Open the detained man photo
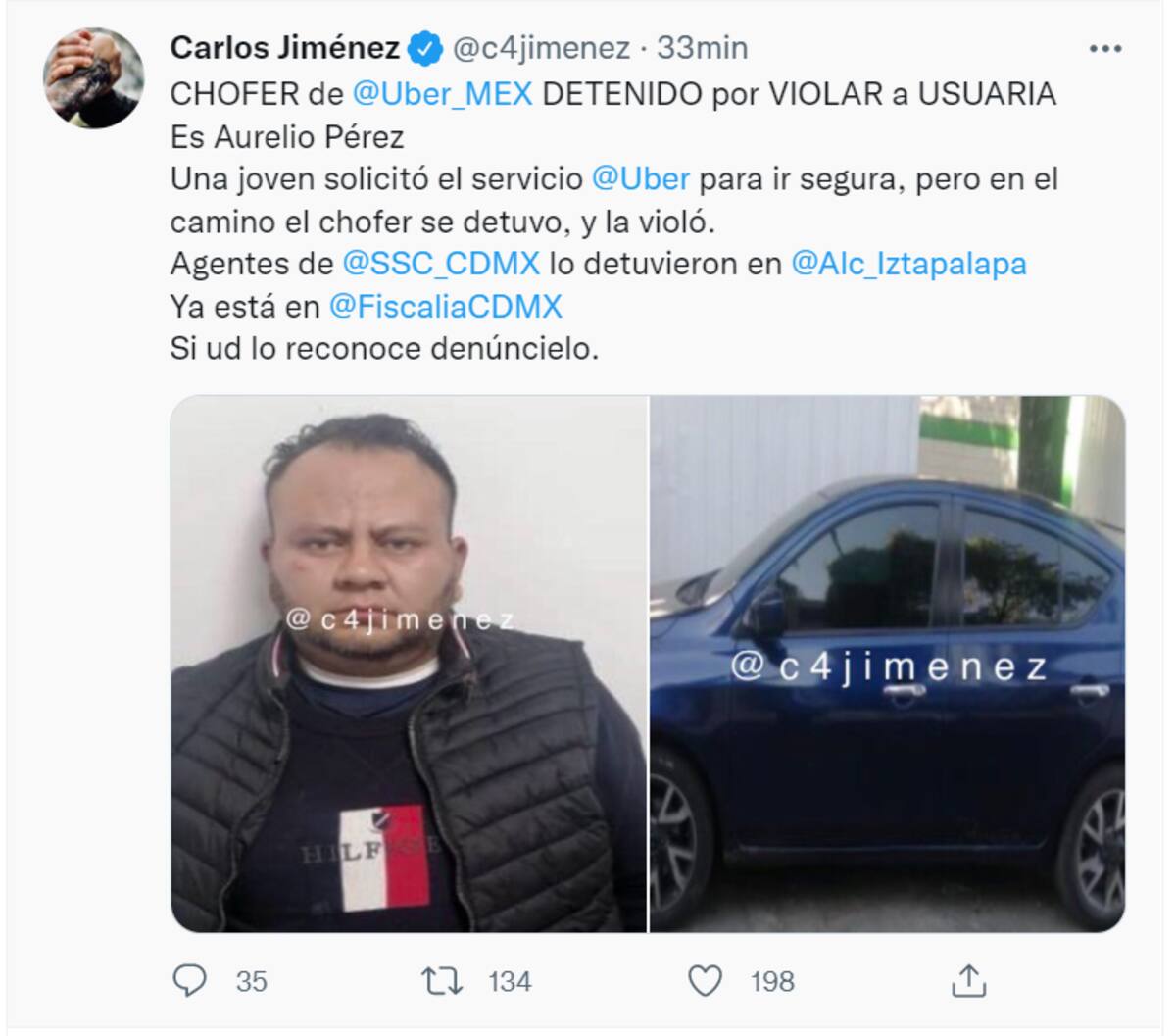 [x=409, y=664]
